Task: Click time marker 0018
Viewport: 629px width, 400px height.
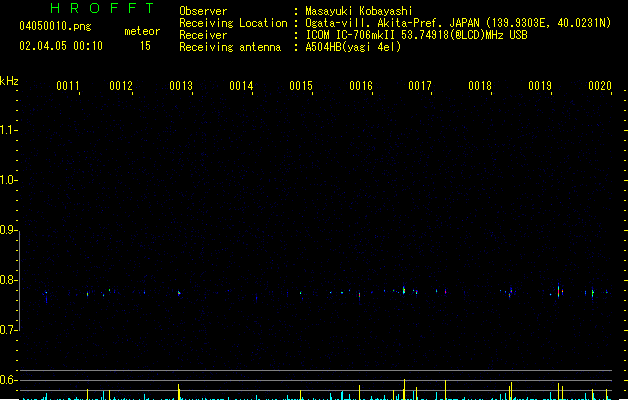Action: (480, 86)
